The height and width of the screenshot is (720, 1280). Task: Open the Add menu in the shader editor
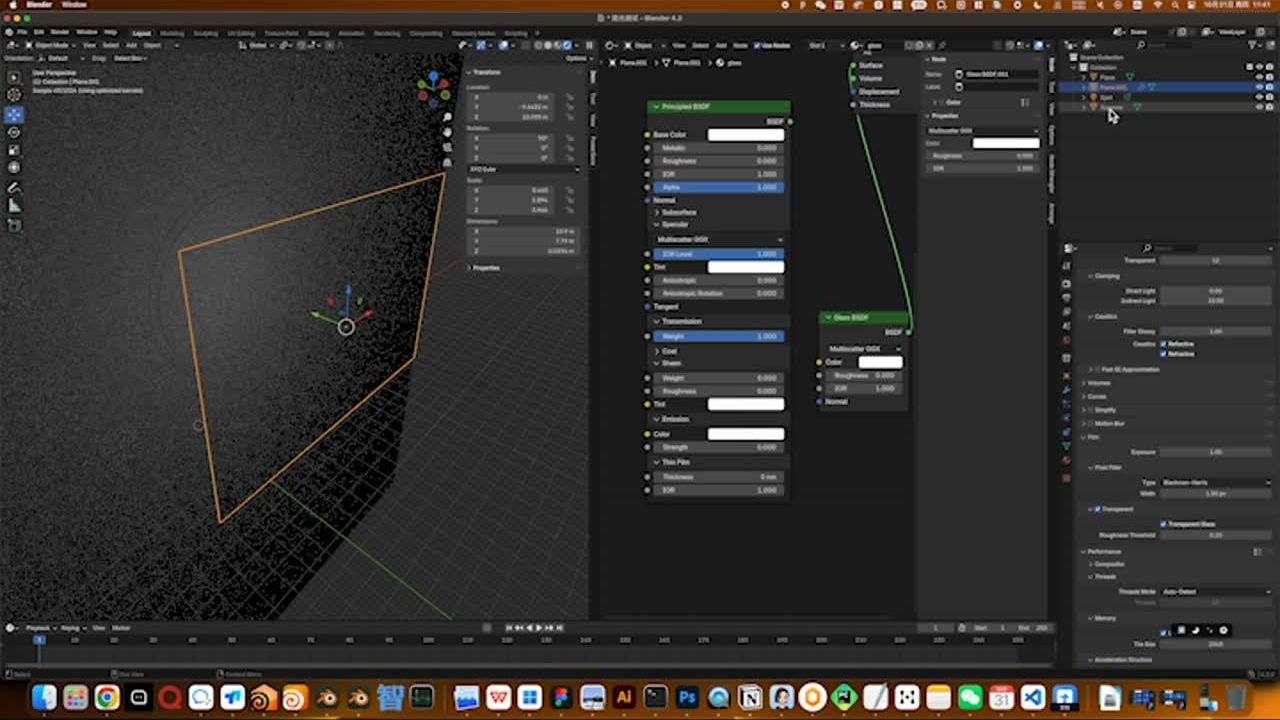(721, 45)
